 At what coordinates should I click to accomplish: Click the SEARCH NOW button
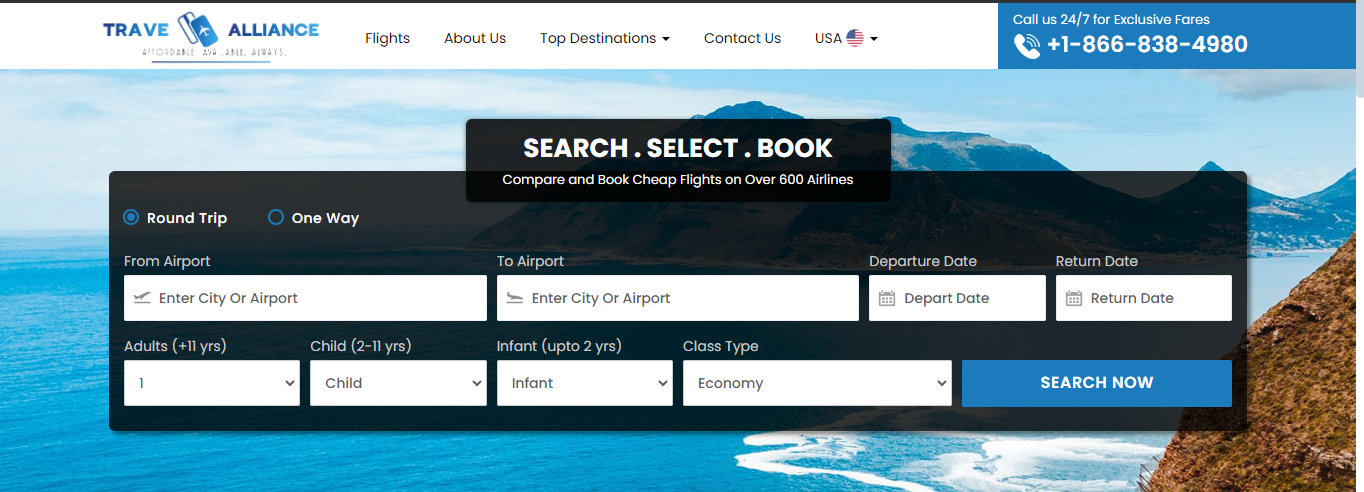[x=1097, y=383]
